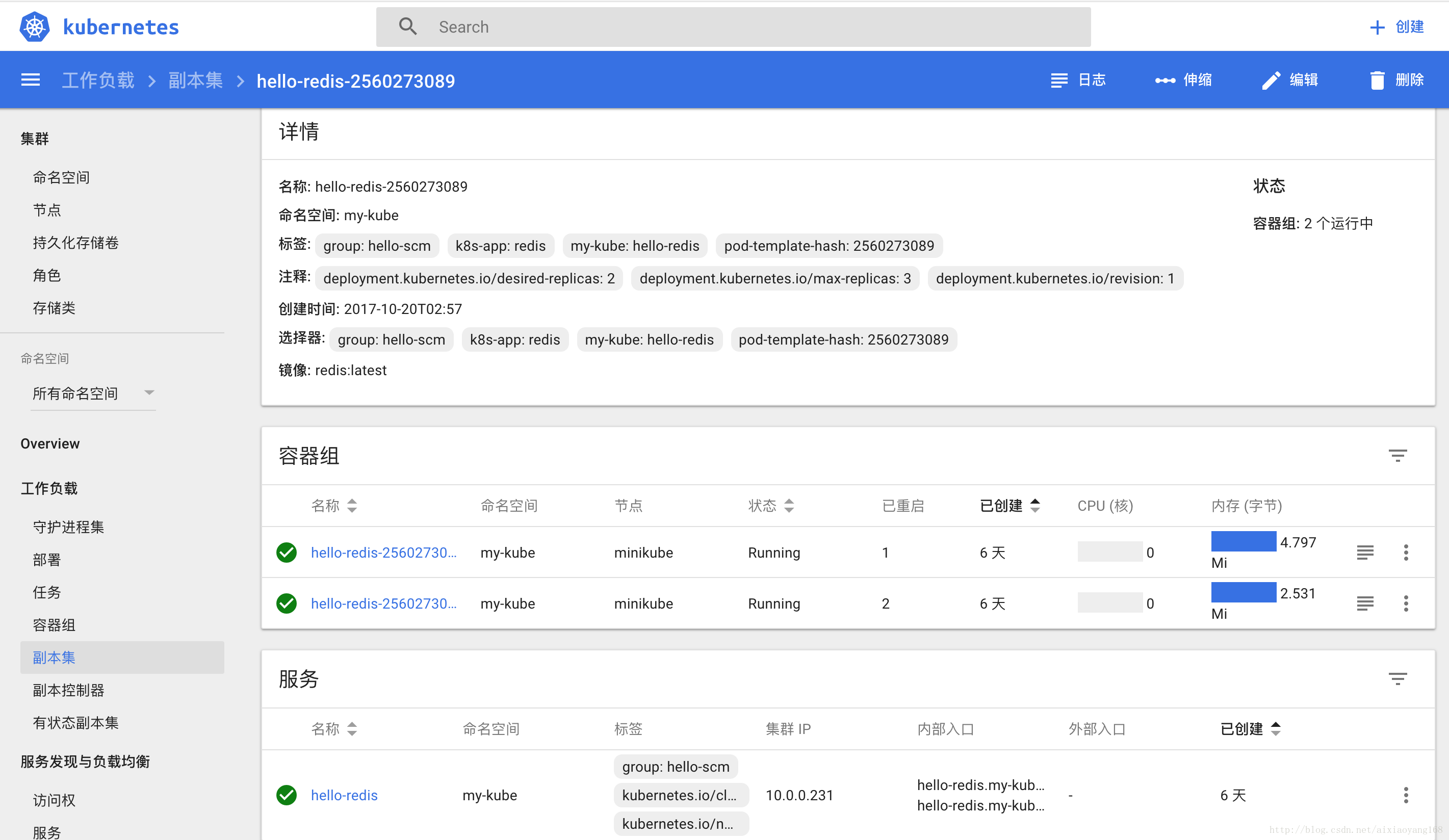Open the filter icon on 容器组 panel
Image resolution: width=1449 pixels, height=840 pixels.
click(1398, 455)
